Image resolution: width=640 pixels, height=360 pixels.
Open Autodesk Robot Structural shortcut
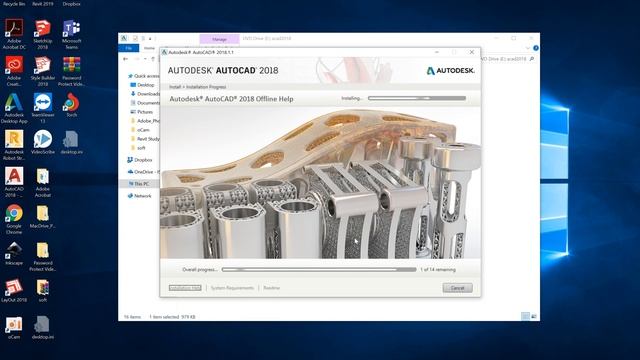click(x=14, y=144)
